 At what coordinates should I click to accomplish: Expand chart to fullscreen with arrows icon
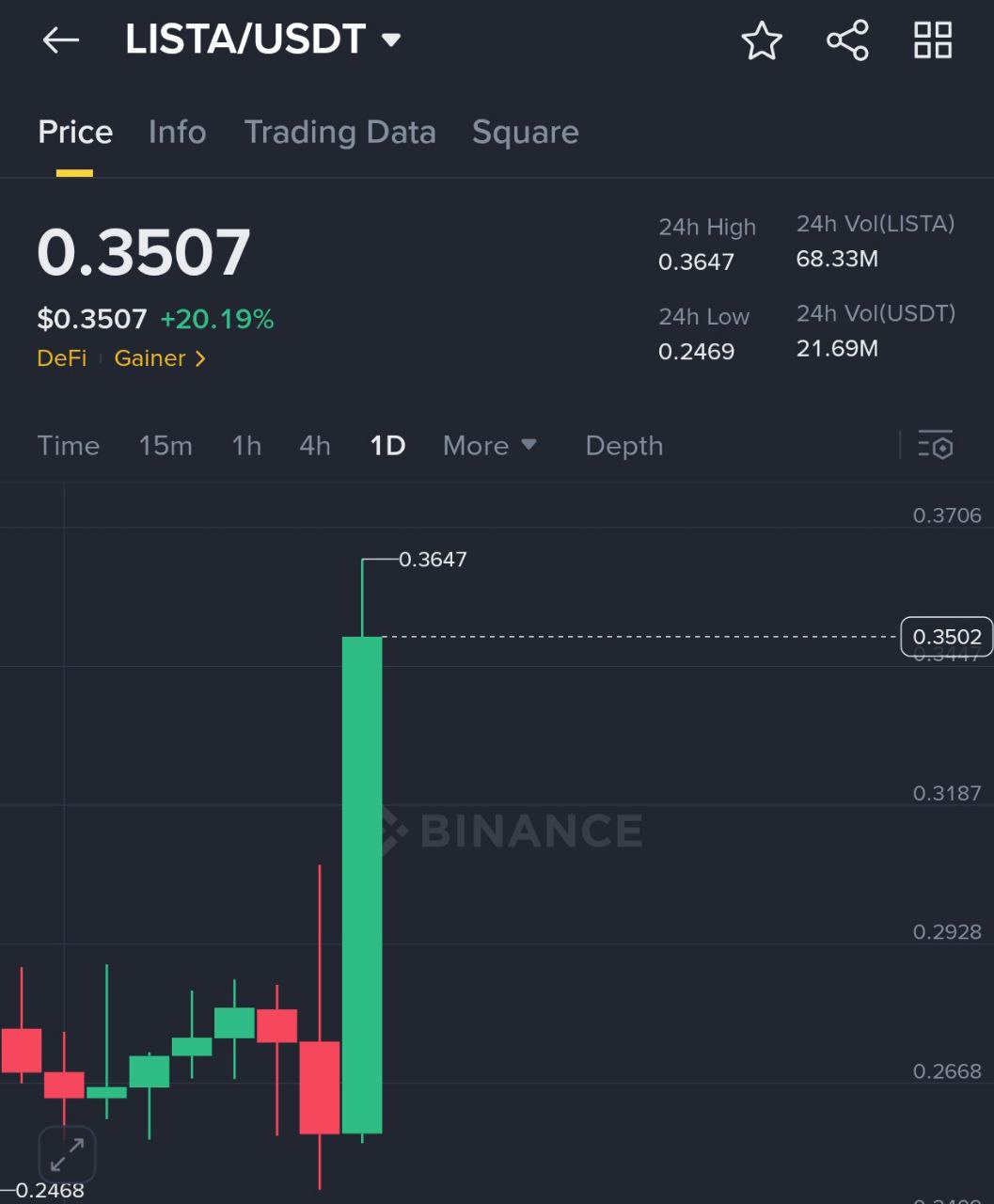point(67,1153)
